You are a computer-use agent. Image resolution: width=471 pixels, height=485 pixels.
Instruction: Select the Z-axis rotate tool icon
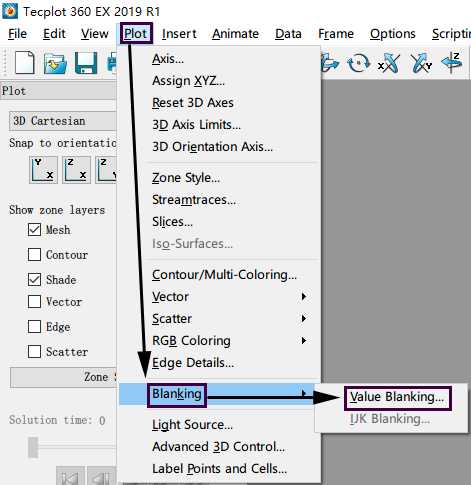(452, 62)
